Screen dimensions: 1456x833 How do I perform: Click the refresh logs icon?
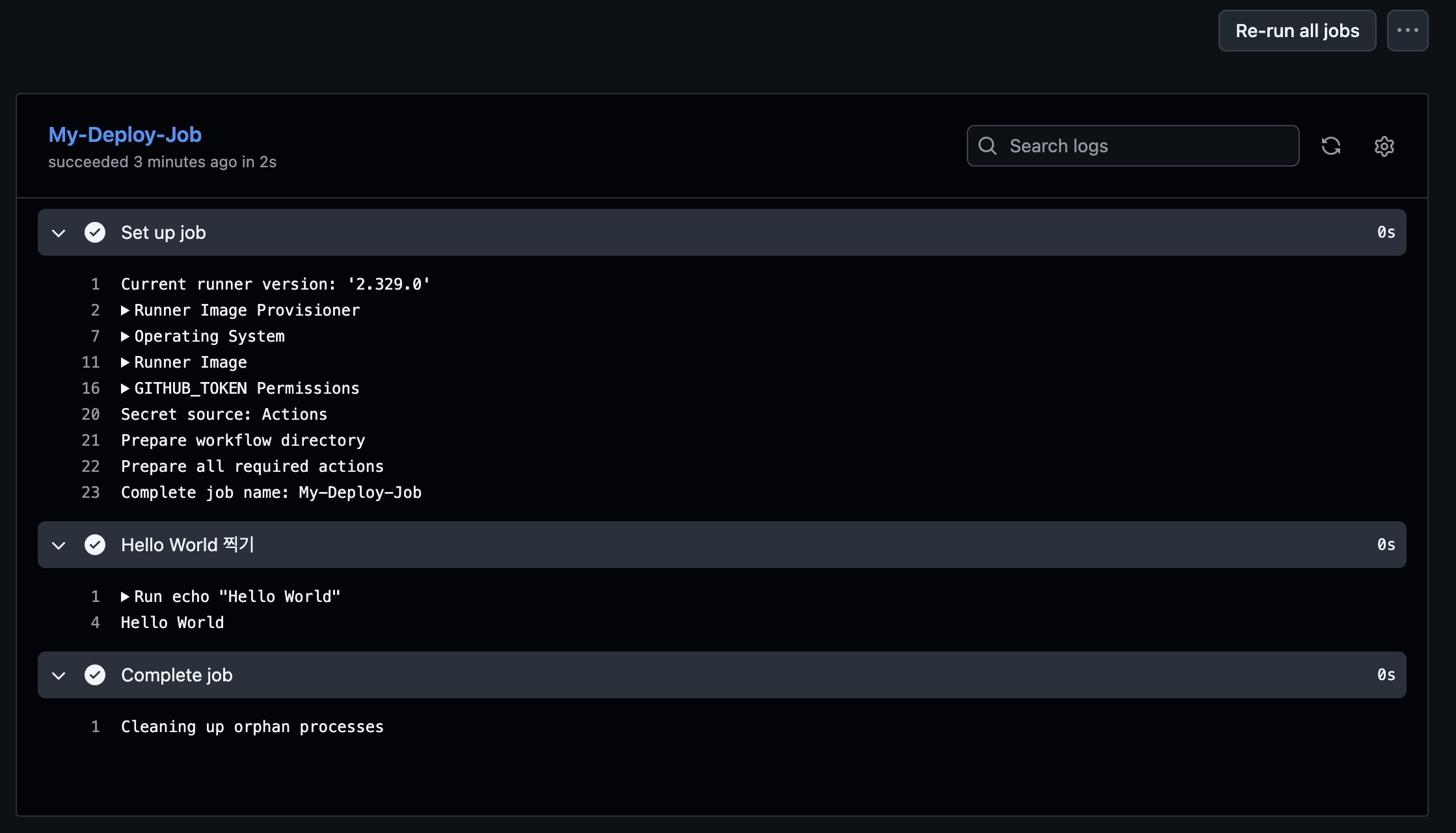(x=1331, y=146)
